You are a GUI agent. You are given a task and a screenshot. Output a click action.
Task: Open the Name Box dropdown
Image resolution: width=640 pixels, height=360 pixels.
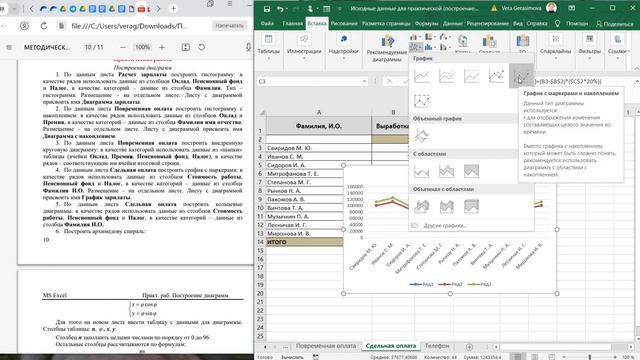click(364, 81)
